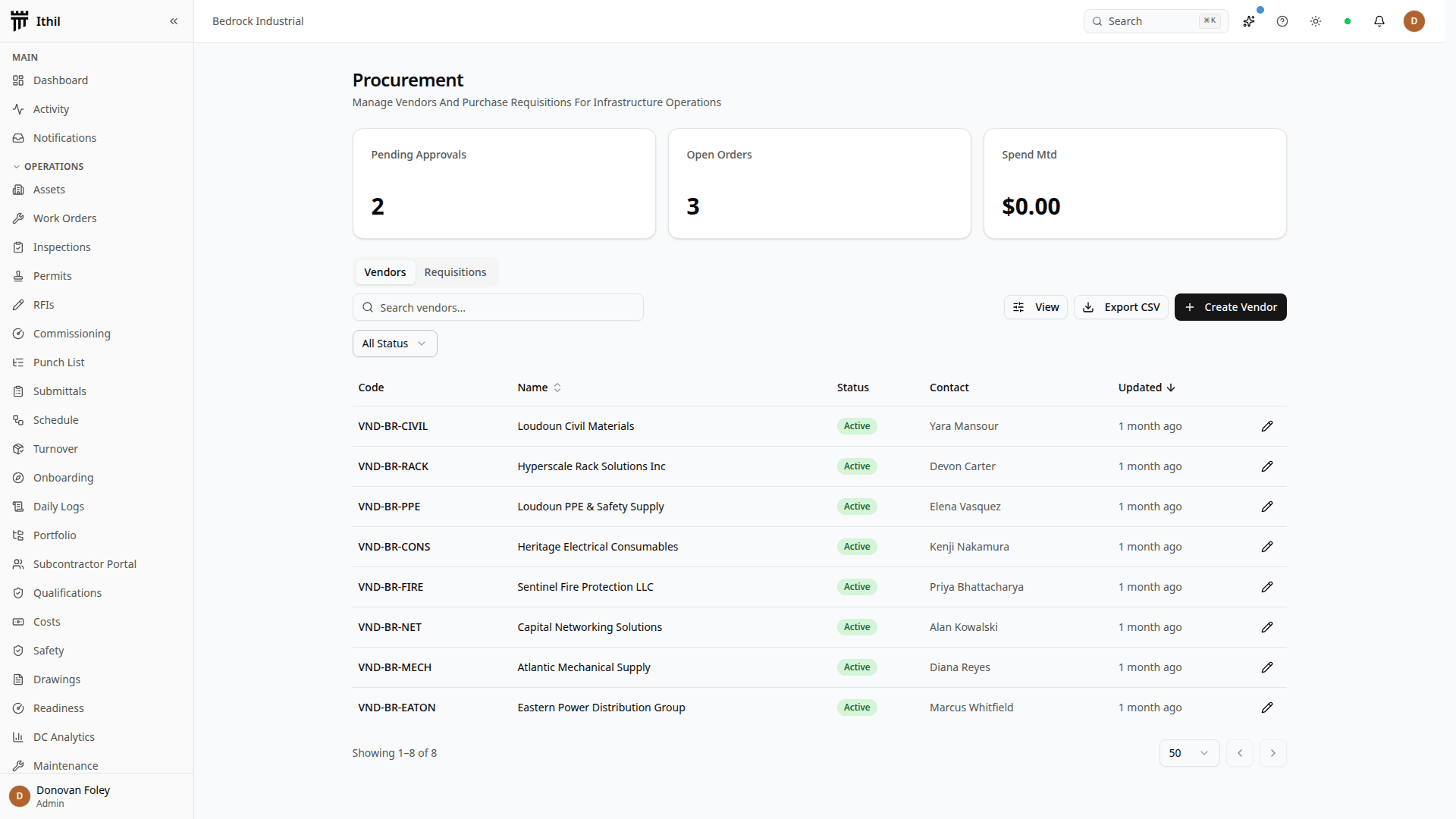1456x819 pixels.
Task: Edit Loudoun PPE & Safety Supply pencil icon
Action: [1267, 507]
